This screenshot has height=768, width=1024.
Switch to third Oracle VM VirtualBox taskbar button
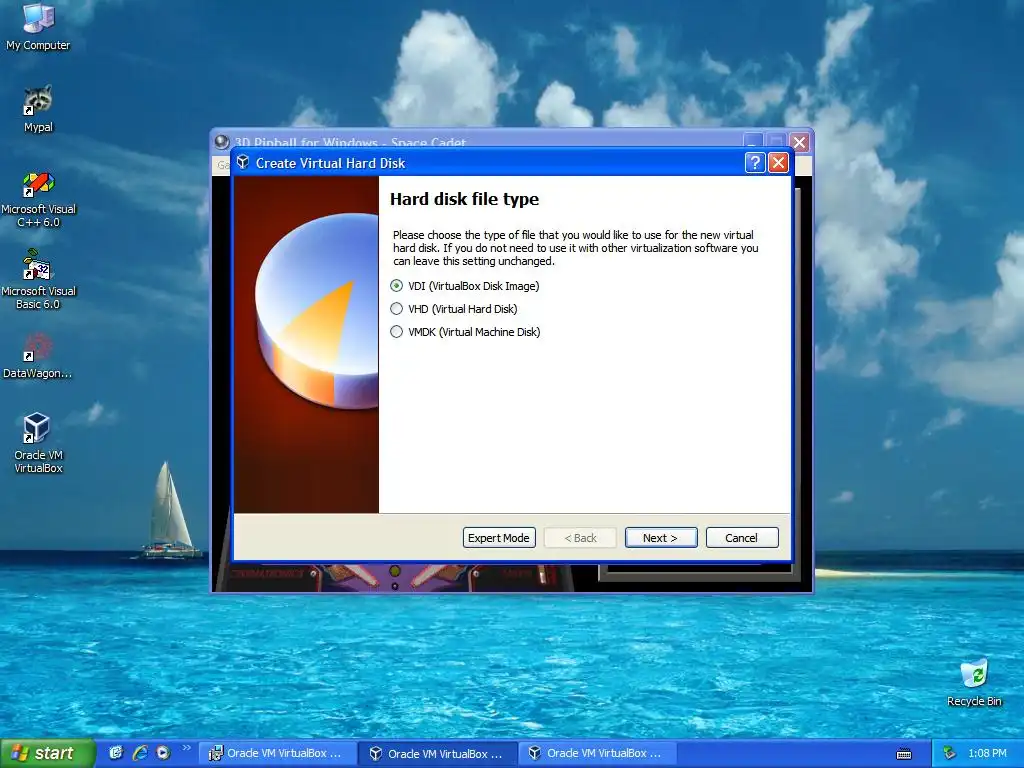tap(597, 754)
